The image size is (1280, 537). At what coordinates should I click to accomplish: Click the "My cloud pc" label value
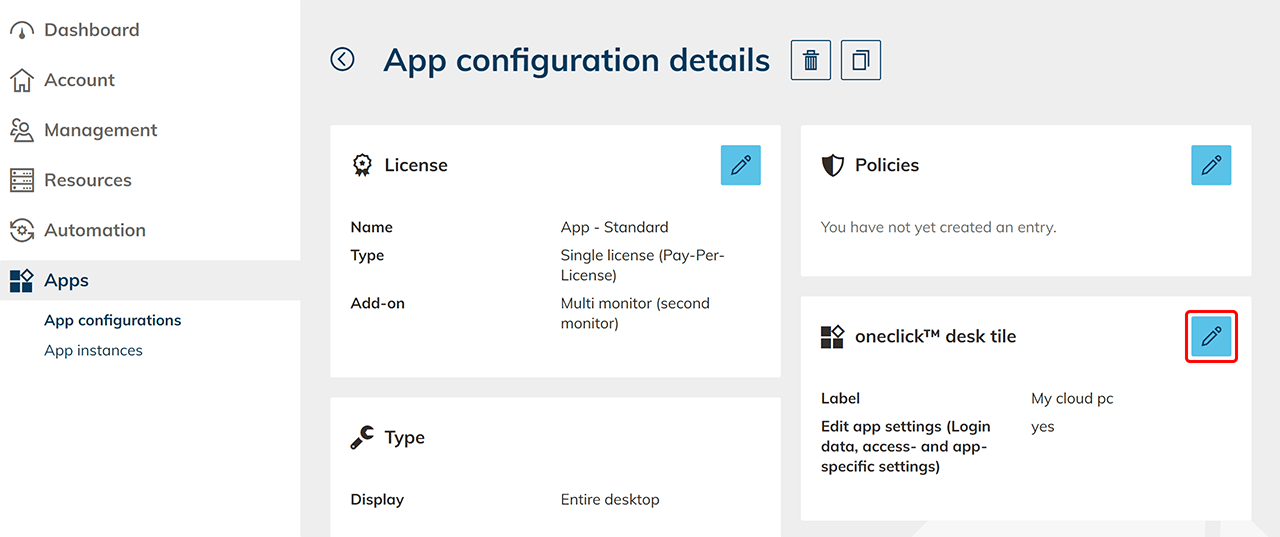(x=1072, y=398)
